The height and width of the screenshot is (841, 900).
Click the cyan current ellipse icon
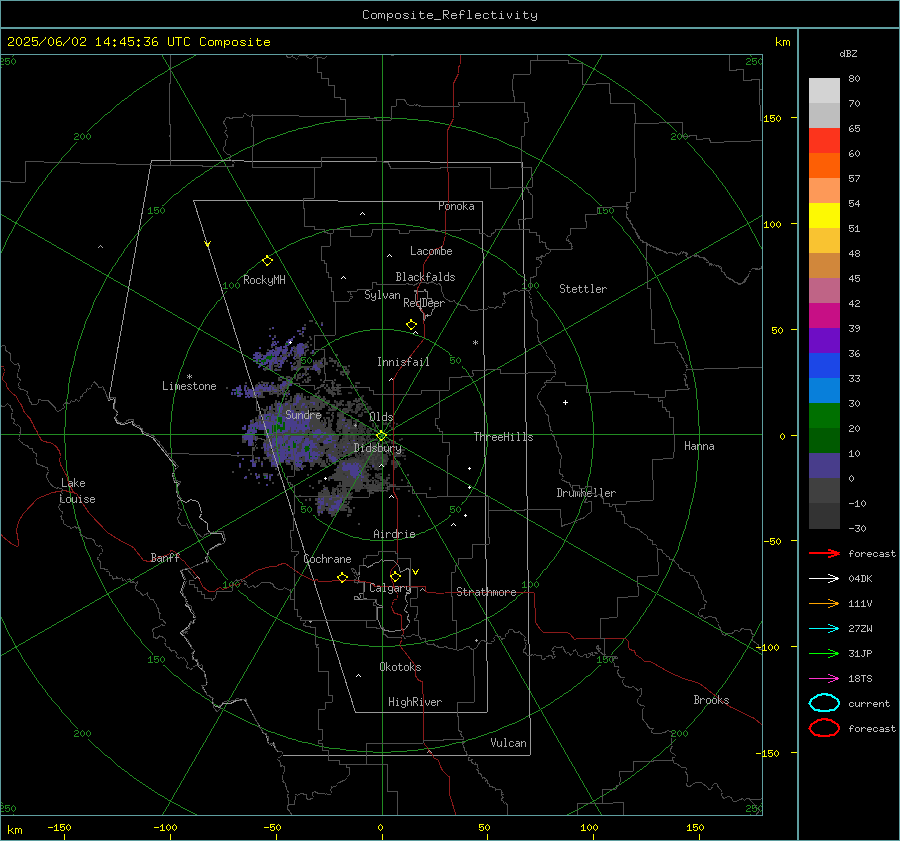click(824, 703)
